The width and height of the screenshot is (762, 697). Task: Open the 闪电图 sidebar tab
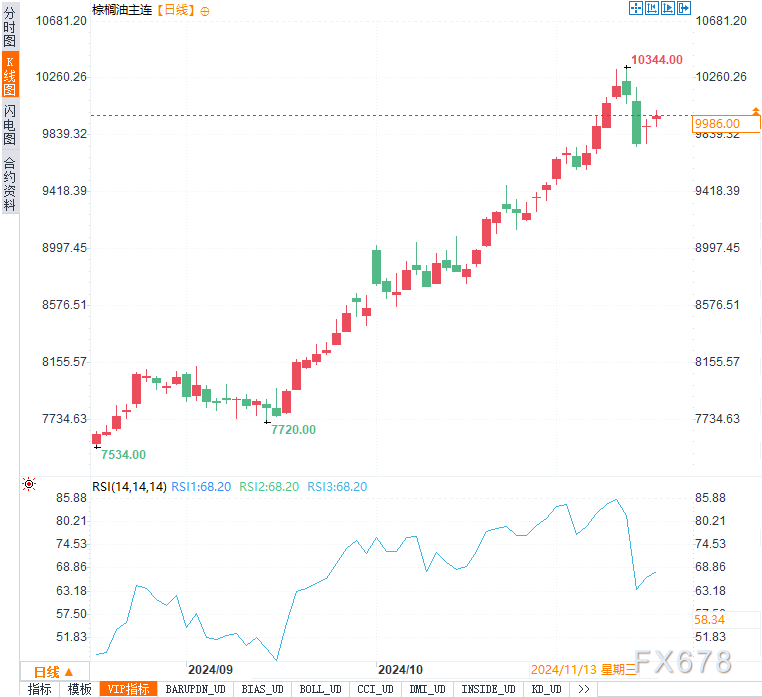(x=9, y=125)
